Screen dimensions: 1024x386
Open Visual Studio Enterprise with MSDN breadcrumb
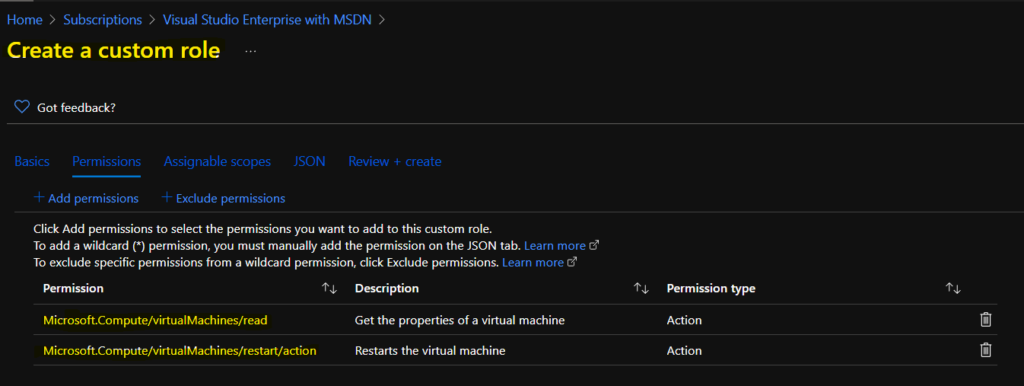267,20
